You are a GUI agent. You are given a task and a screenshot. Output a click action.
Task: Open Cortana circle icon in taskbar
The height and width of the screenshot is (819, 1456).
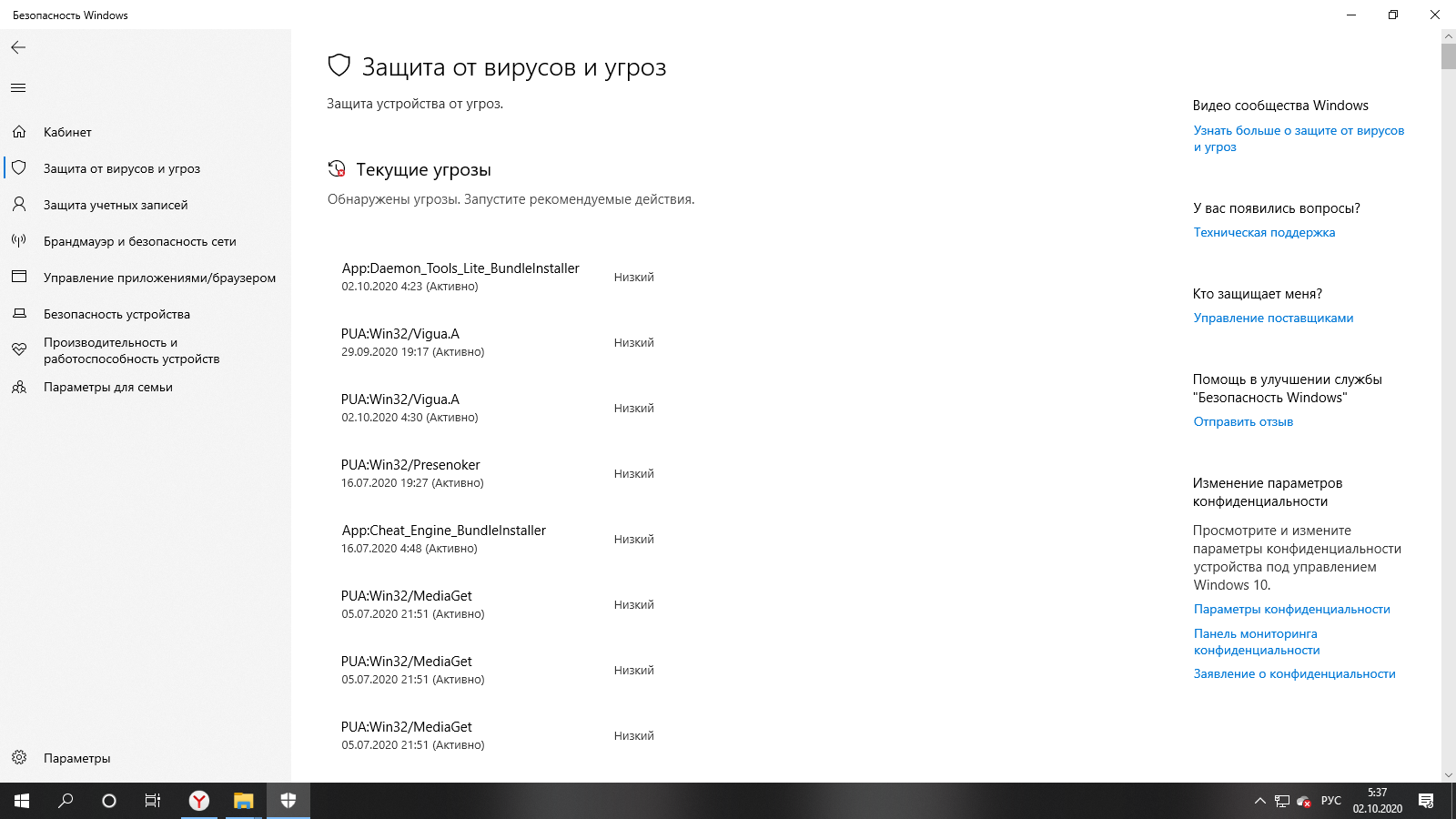point(109,801)
